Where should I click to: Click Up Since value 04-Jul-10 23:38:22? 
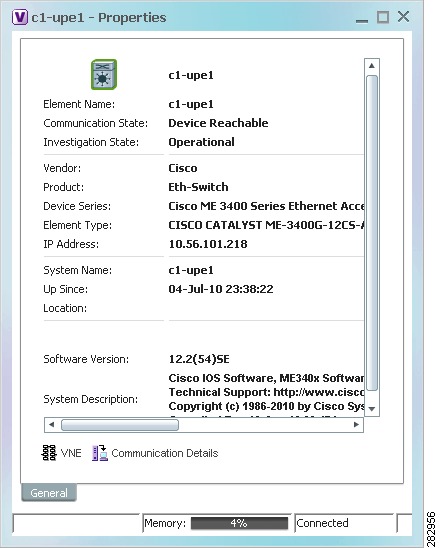click(221, 289)
